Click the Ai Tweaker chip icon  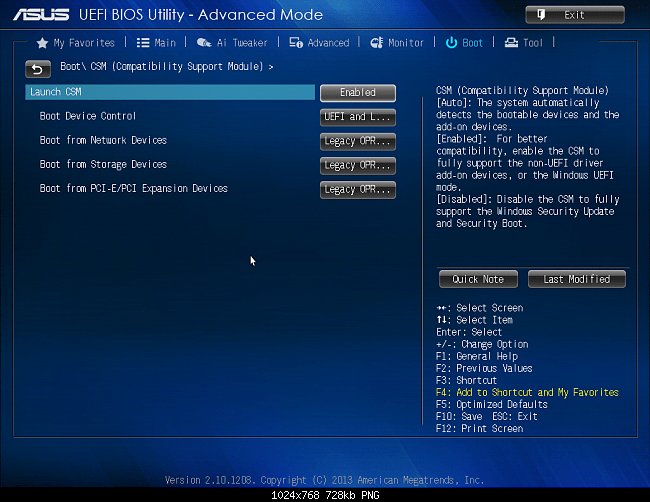click(x=204, y=43)
